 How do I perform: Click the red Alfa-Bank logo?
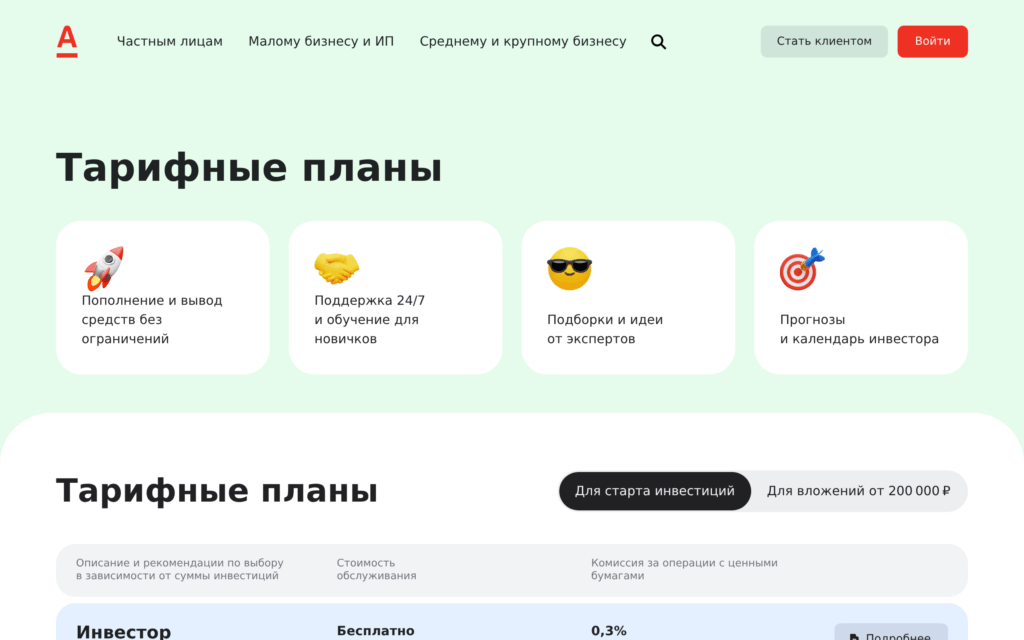tap(67, 41)
